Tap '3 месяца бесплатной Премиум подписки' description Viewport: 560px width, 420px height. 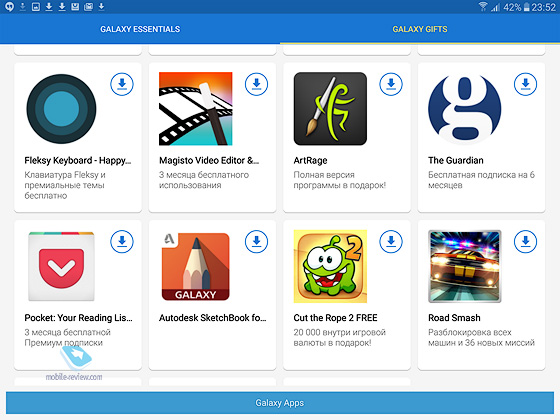coord(68,337)
